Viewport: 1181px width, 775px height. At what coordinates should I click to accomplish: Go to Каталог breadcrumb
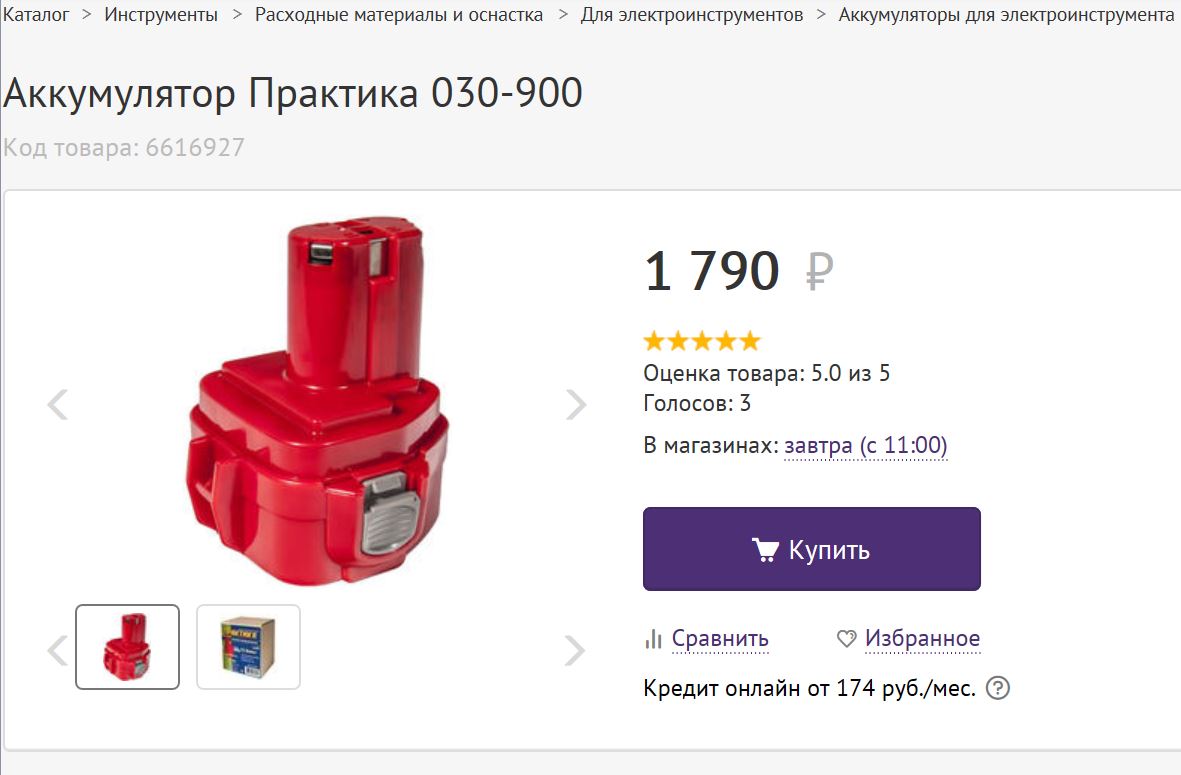tap(35, 14)
